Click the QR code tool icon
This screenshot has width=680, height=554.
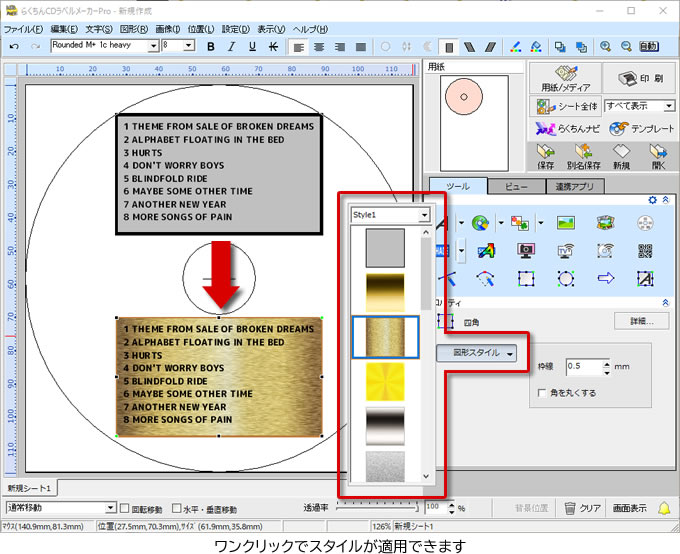[646, 251]
